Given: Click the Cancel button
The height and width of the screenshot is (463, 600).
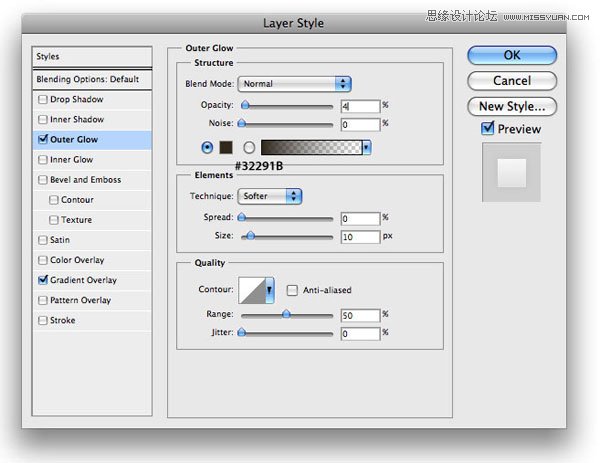Looking at the screenshot, I should click(x=512, y=80).
